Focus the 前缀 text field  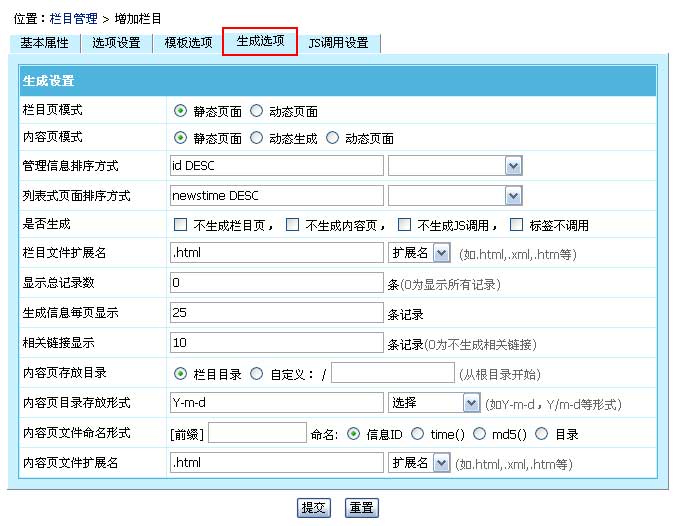[x=257, y=433]
